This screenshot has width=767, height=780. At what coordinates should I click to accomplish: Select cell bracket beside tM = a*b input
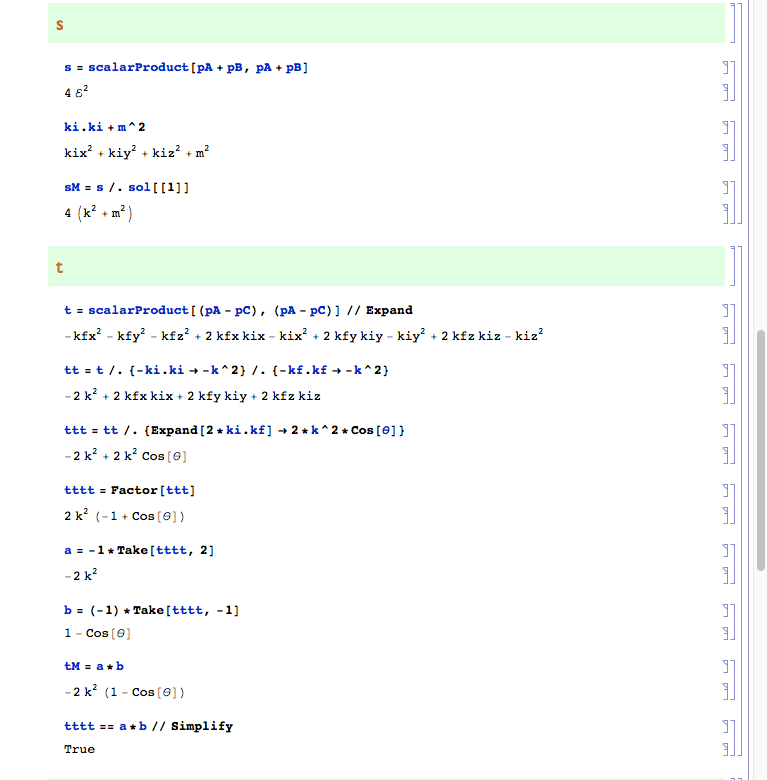point(726,666)
